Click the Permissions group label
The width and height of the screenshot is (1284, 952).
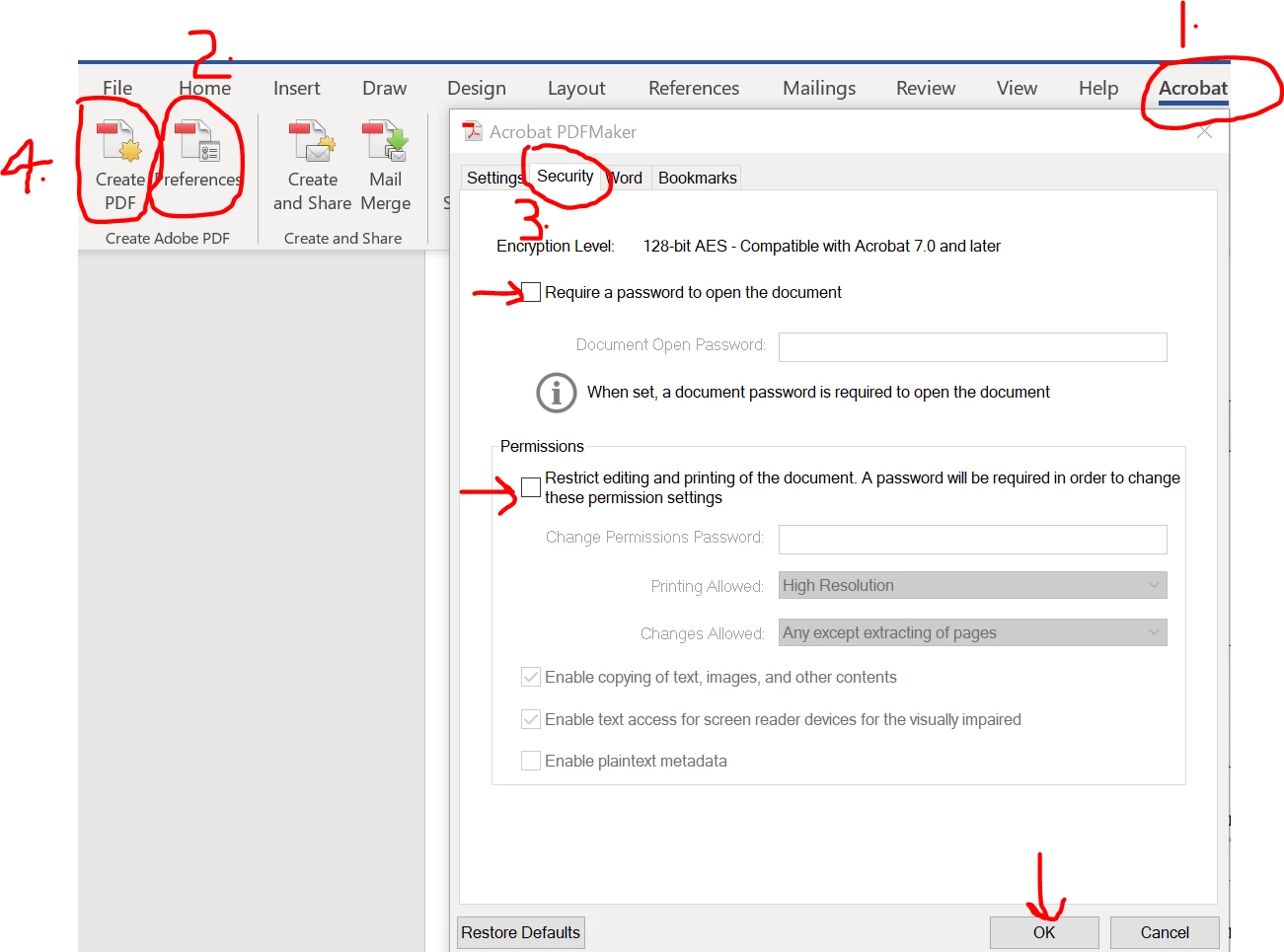pyautogui.click(x=542, y=446)
